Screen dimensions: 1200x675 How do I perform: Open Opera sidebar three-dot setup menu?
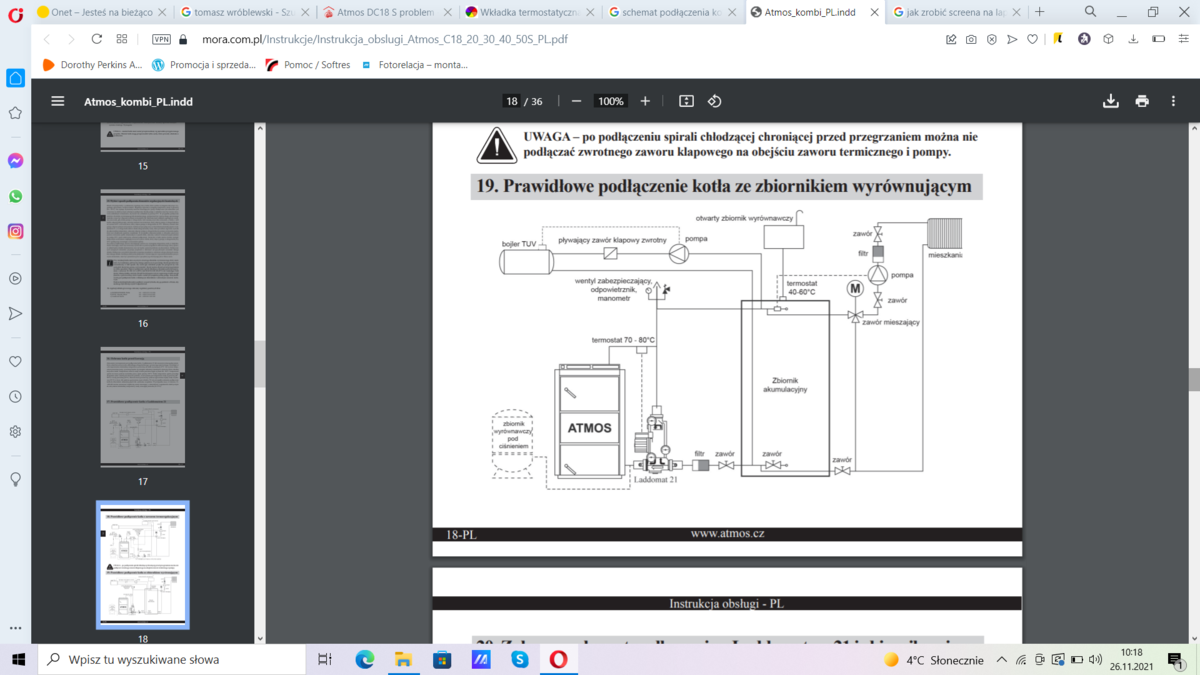click(16, 628)
